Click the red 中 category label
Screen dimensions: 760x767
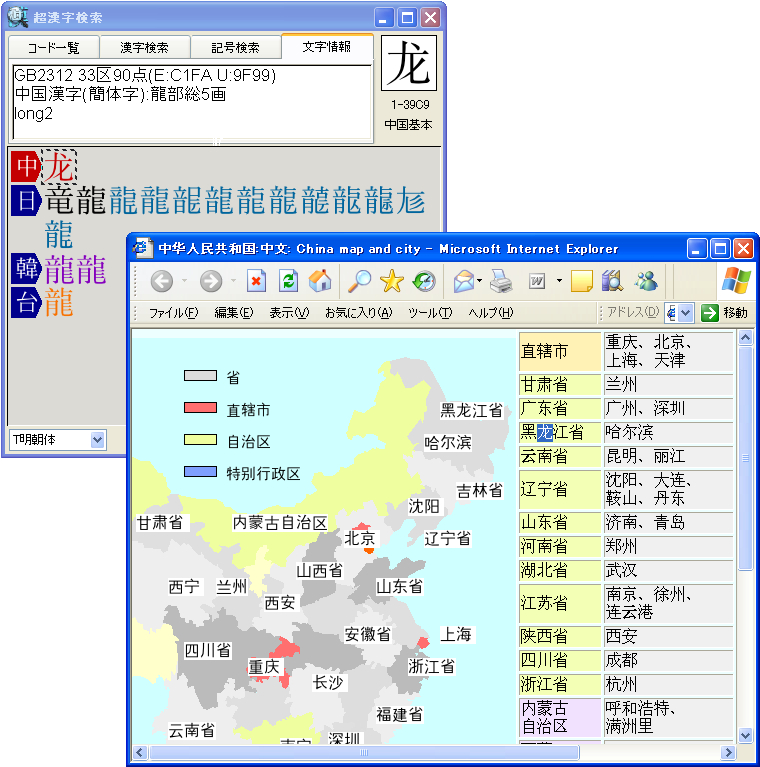click(x=25, y=167)
